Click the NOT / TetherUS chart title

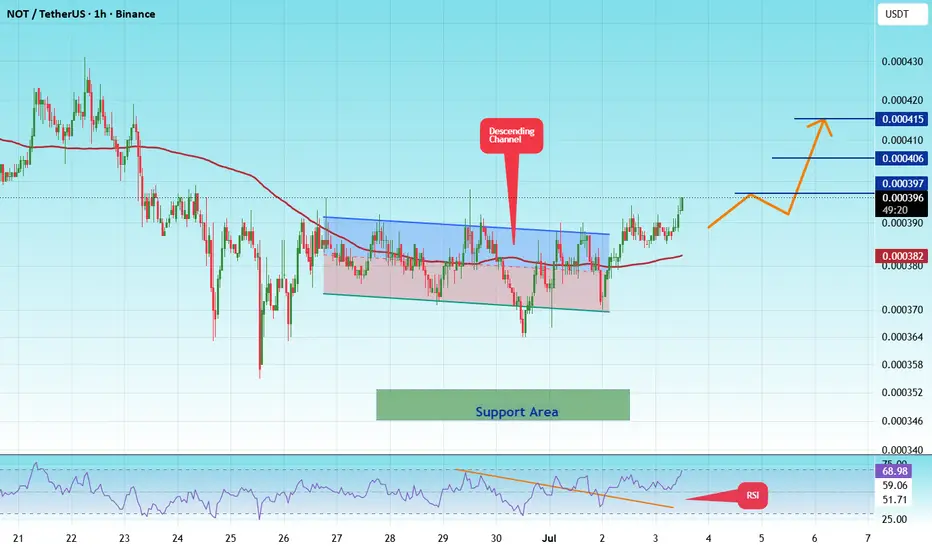pos(81,14)
